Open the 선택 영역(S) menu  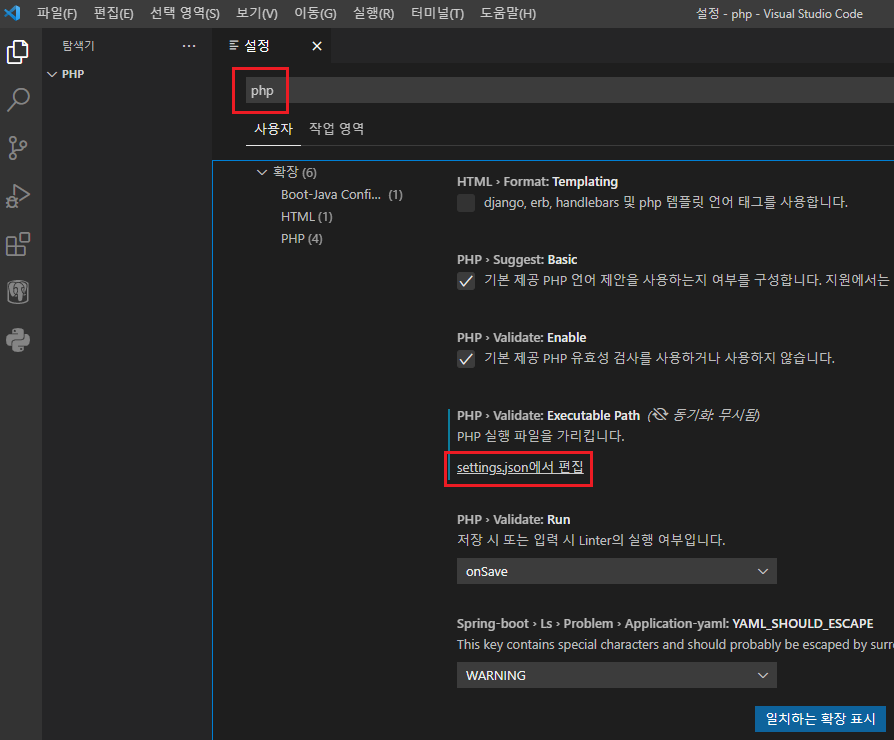pyautogui.click(x=185, y=13)
